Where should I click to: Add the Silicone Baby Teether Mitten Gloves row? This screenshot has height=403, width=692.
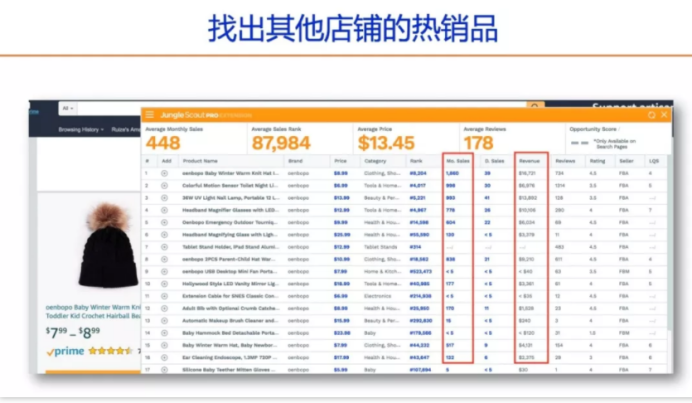point(164,370)
